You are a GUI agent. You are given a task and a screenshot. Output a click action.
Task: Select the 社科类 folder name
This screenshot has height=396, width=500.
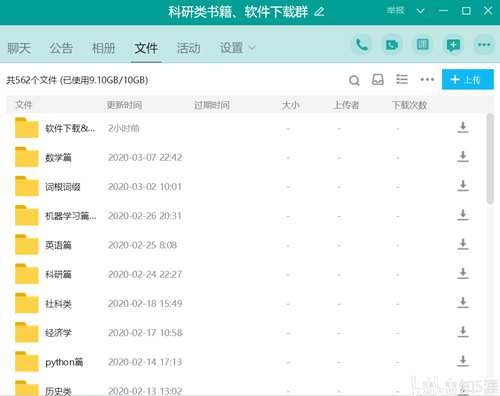(58, 304)
